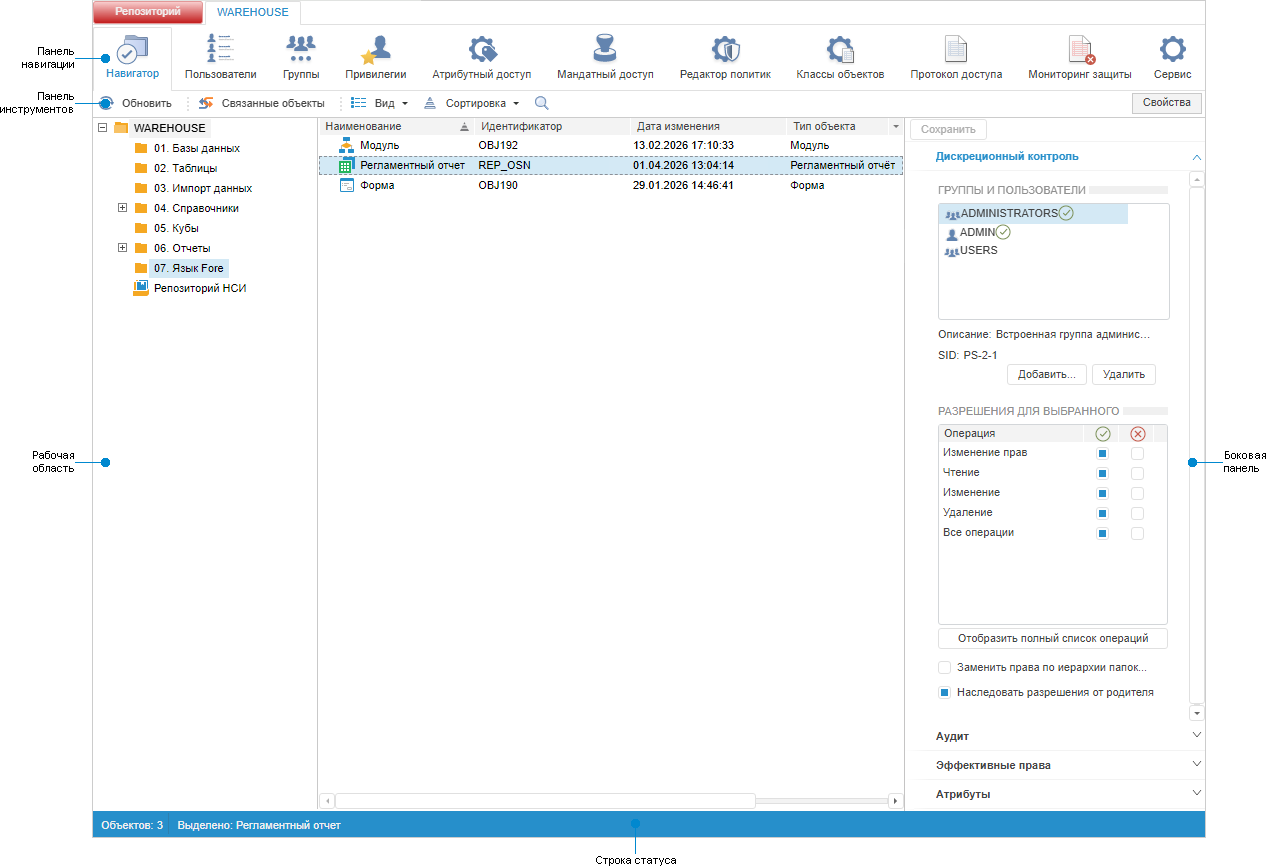The height and width of the screenshot is (866, 1266).
Task: Open the Редактор политик icon
Action: pyautogui.click(x=725, y=49)
